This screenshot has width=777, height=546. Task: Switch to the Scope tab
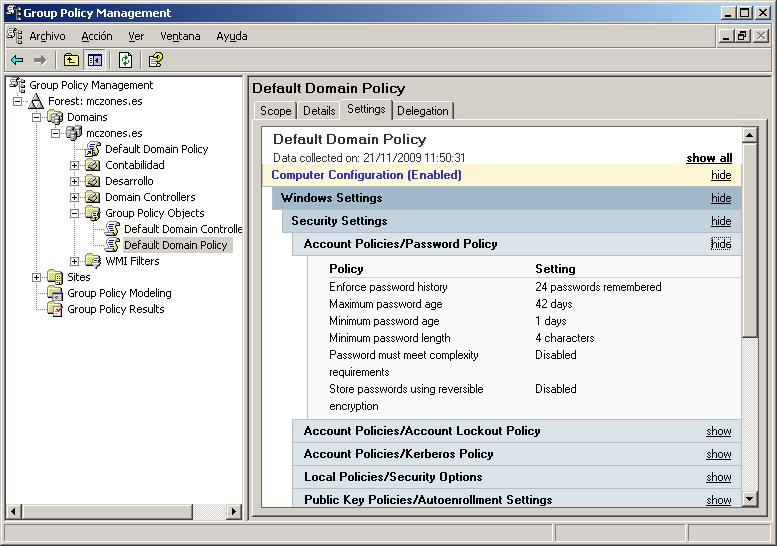276,110
